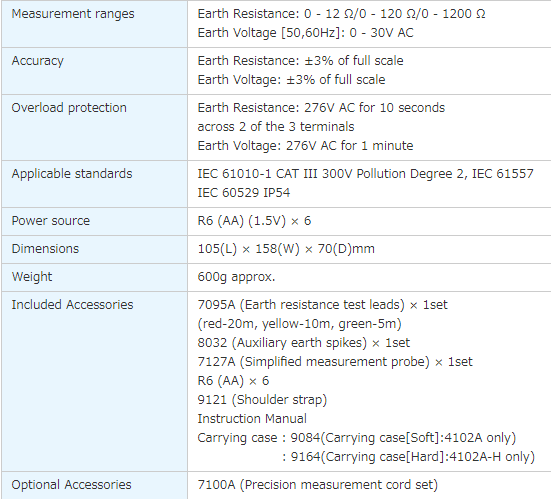Click the 600g approx. value
Image resolution: width=551 pixels, height=499 pixels.
pos(236,277)
